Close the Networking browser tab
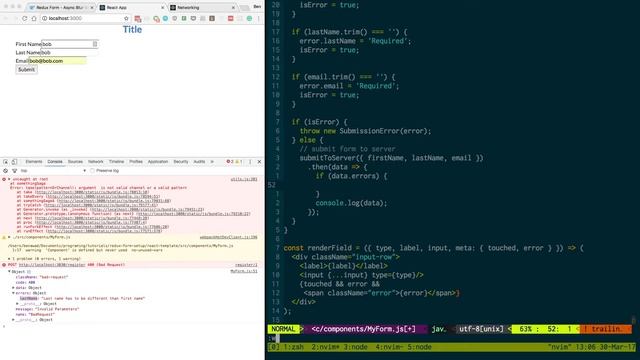 [233, 7]
